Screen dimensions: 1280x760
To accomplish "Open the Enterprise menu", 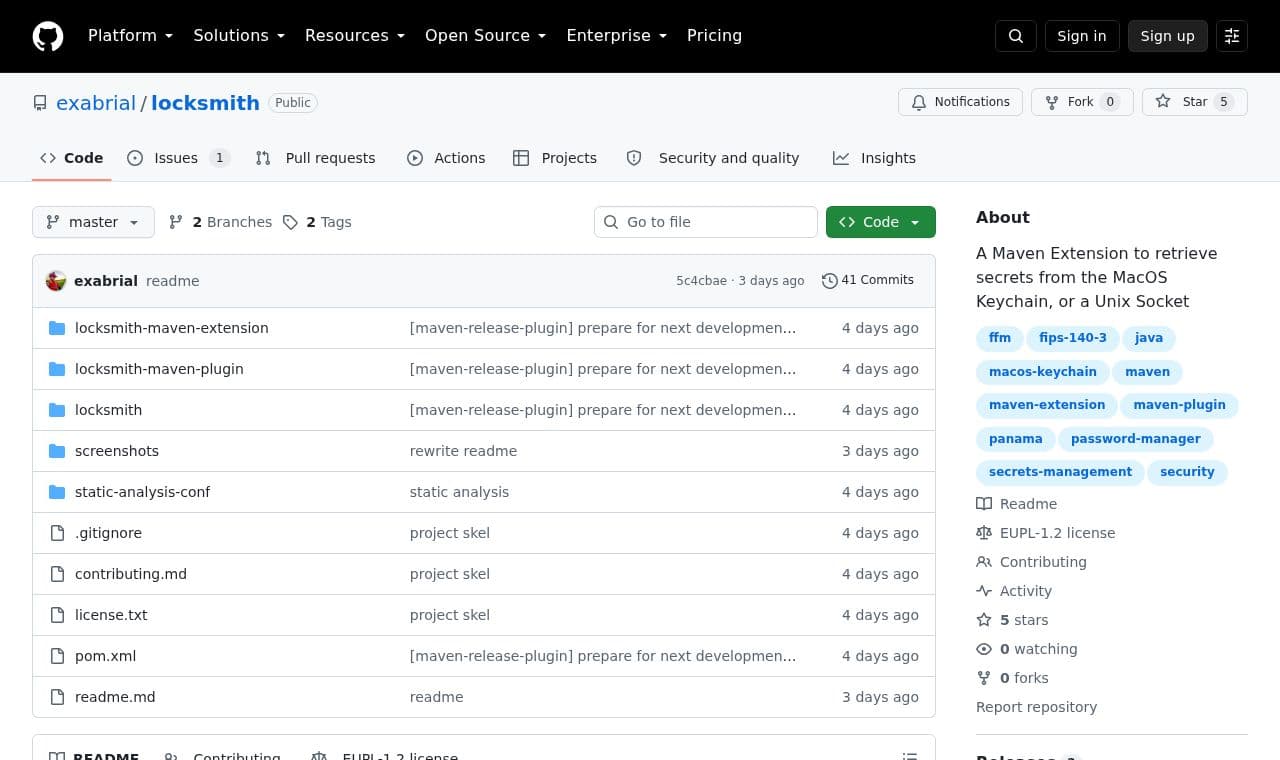I will point(616,36).
